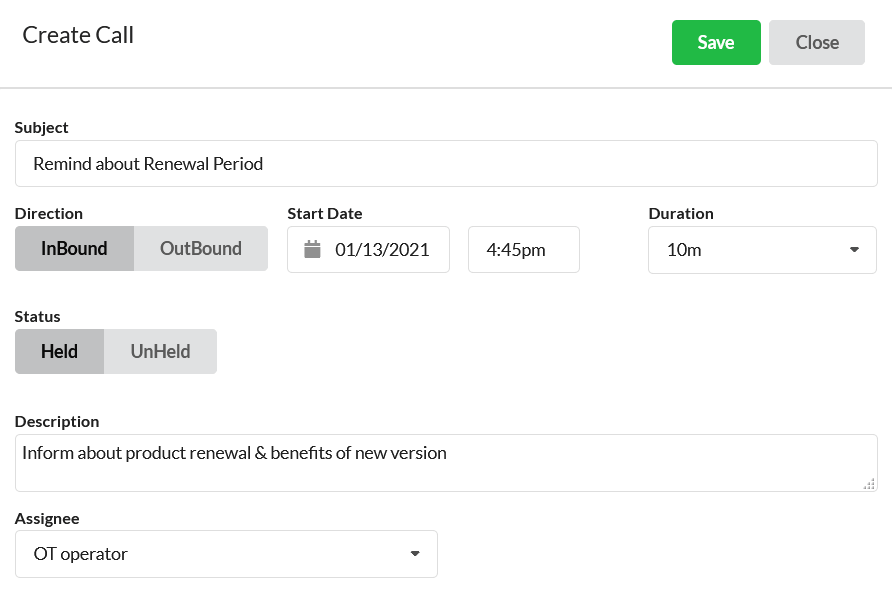Screen dimensions: 892x589
Task: Click the calendar icon in Start Date
Action: pyautogui.click(x=312, y=249)
